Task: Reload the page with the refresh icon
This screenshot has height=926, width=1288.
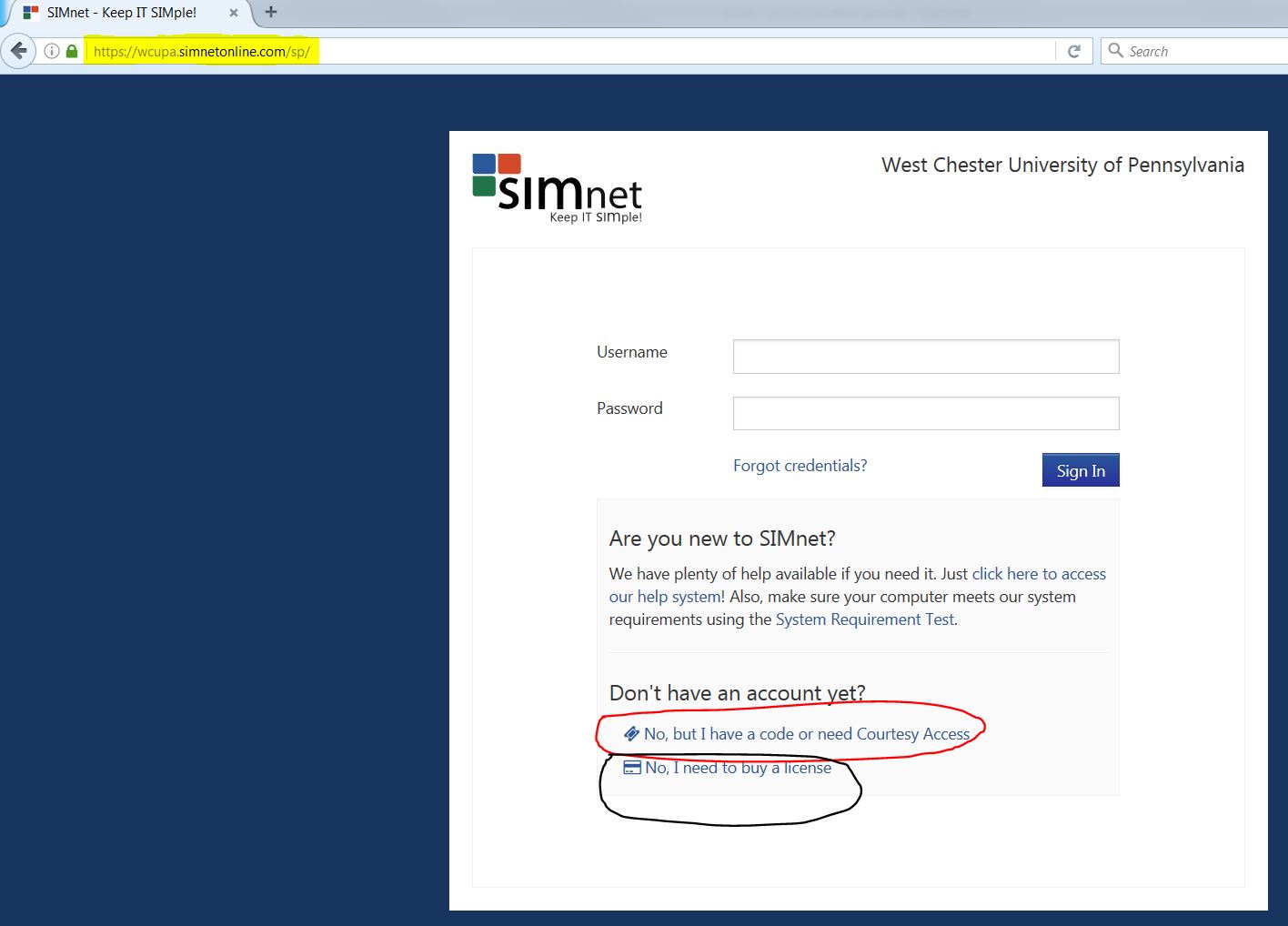Action: (1073, 51)
